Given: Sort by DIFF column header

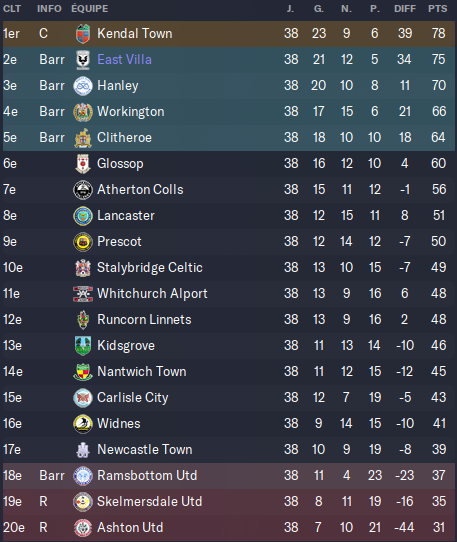Looking at the screenshot, I should tap(405, 9).
